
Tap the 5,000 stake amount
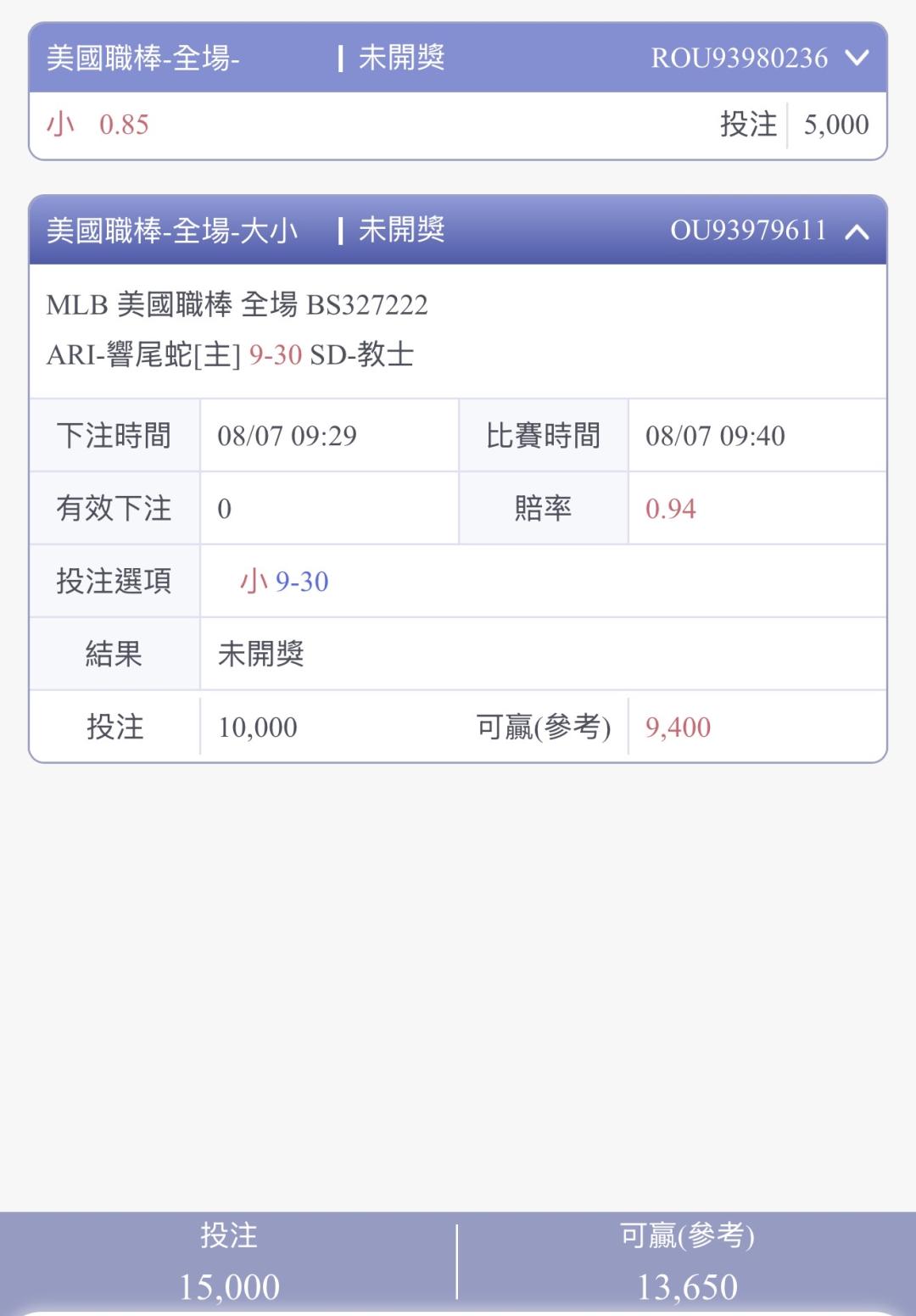836,125
